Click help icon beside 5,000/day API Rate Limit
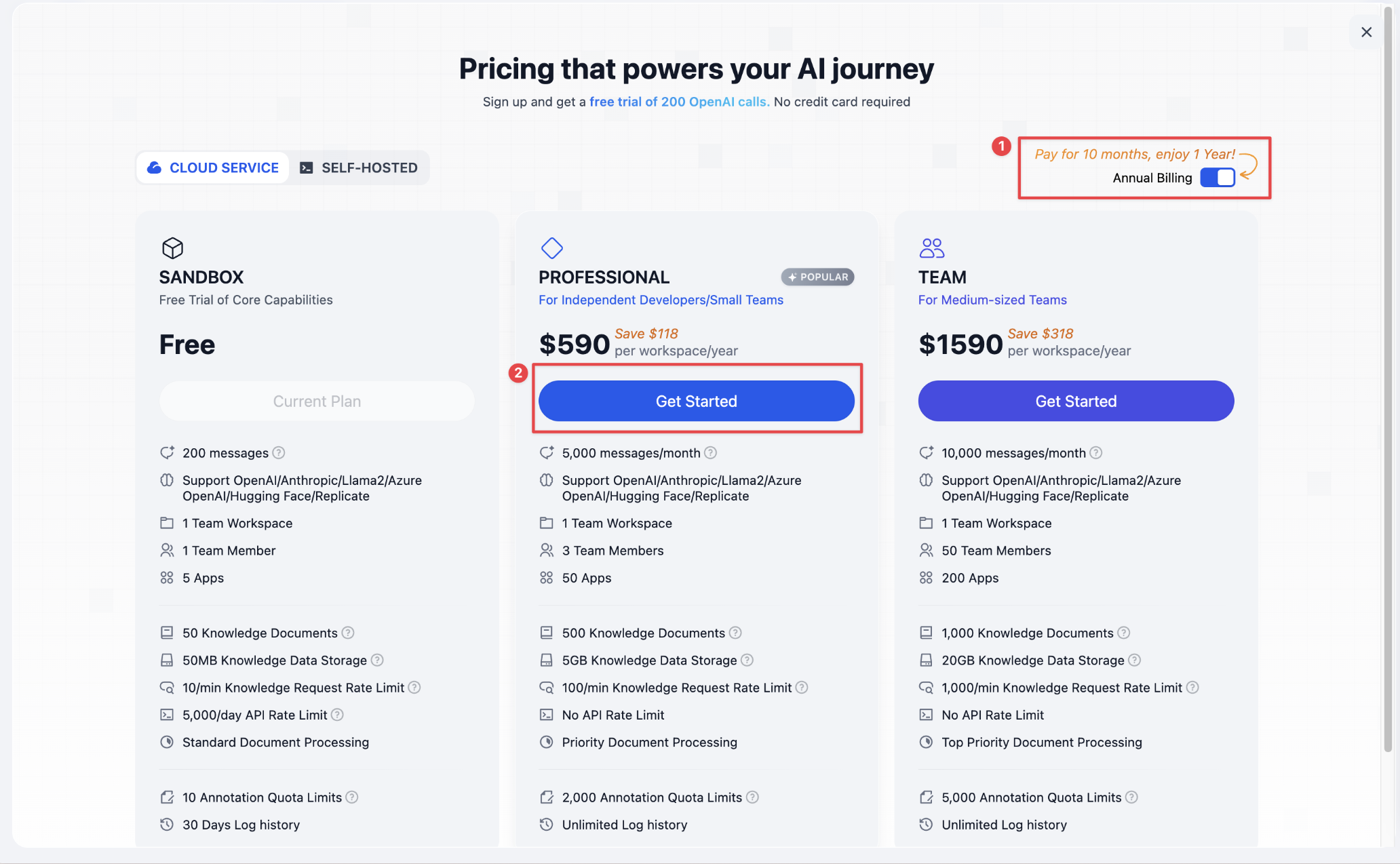This screenshot has height=864, width=1400. click(x=337, y=715)
